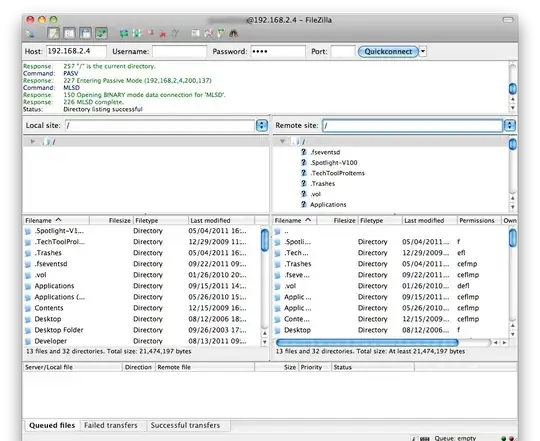Screen dimensions: 540x441
Task: Cancel current operation toolbar icon
Action: click(x=150, y=33)
